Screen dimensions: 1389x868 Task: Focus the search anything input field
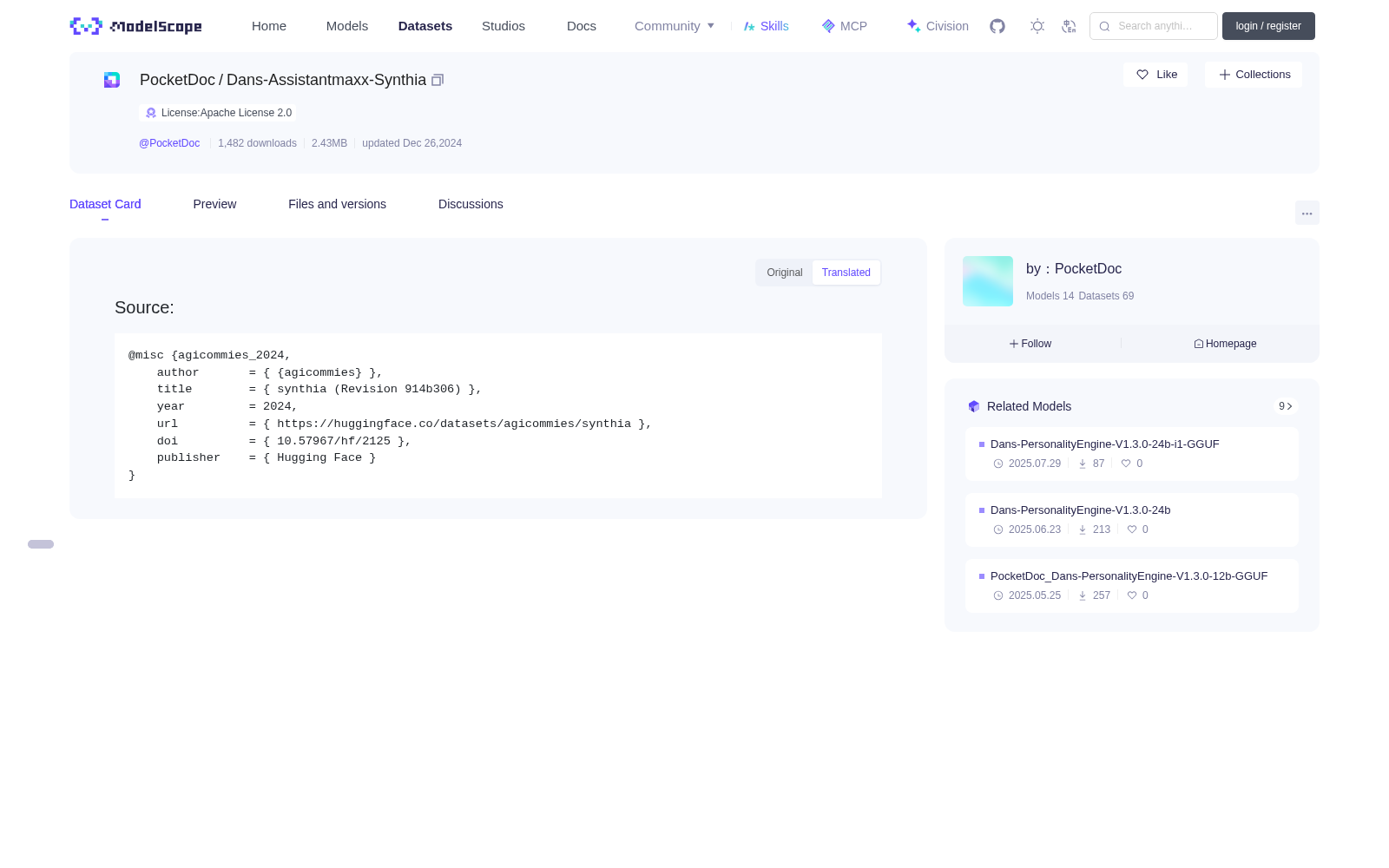[1154, 26]
